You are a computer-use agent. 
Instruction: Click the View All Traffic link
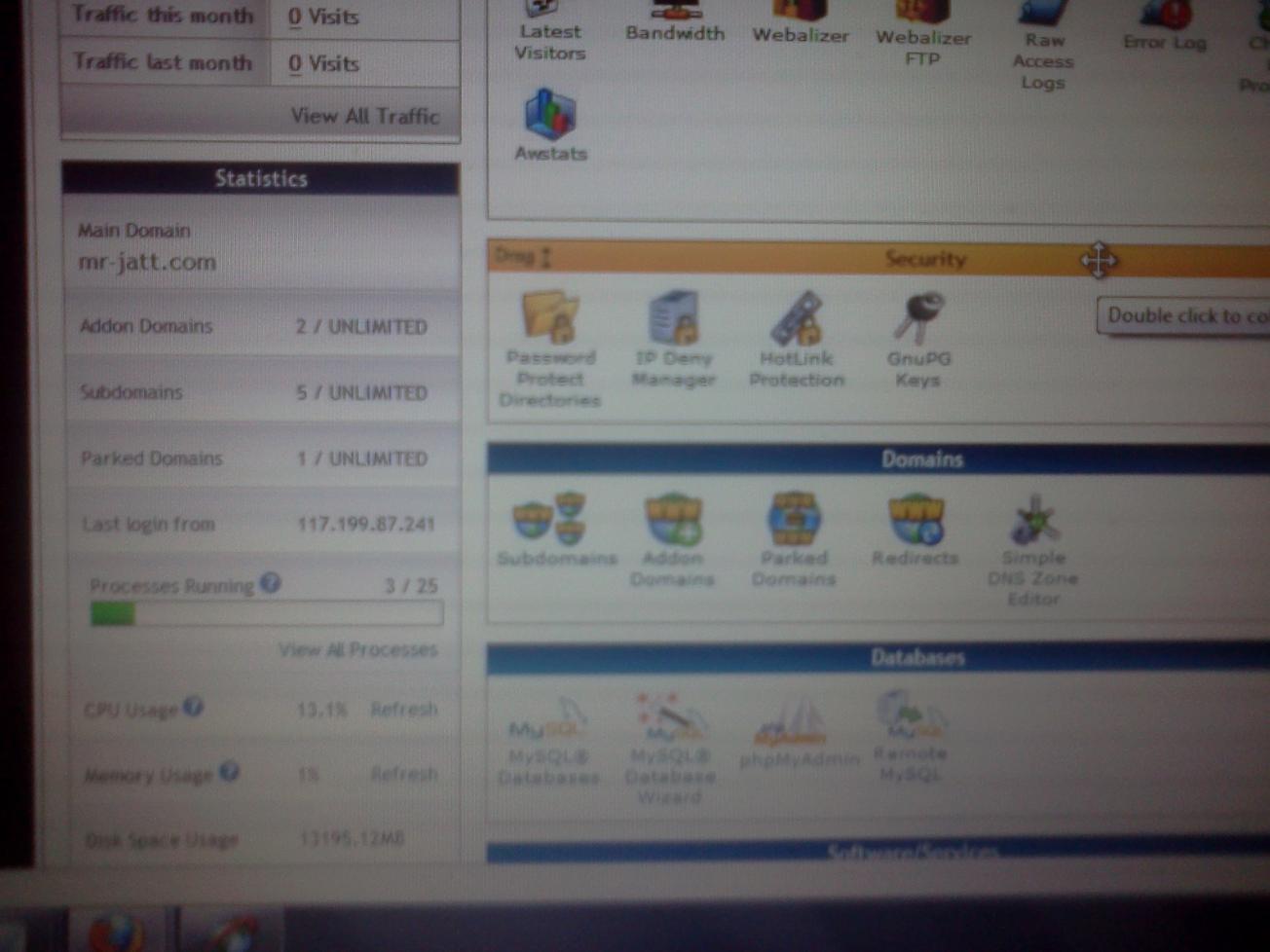364,116
